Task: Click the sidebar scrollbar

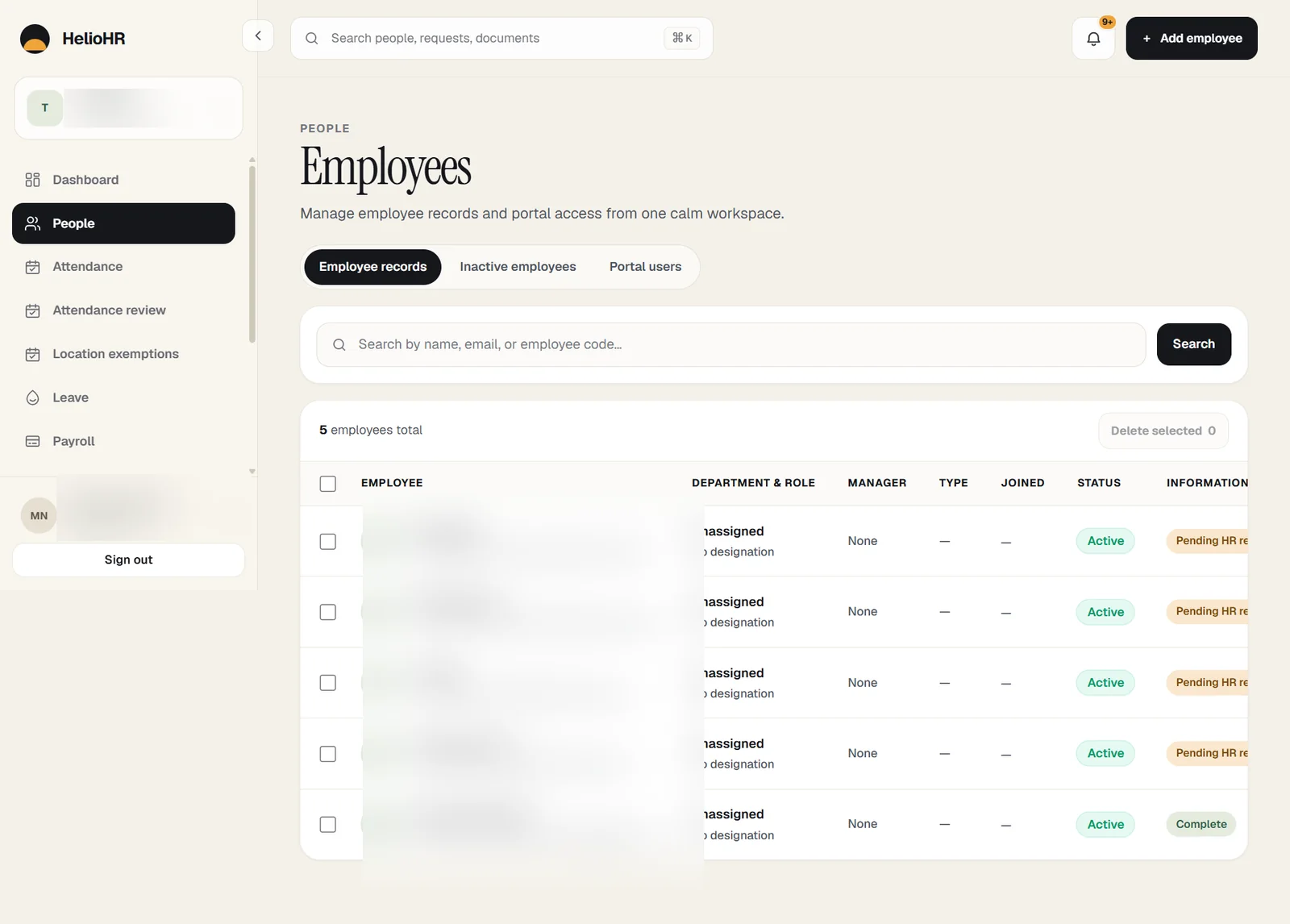Action: coord(252,254)
